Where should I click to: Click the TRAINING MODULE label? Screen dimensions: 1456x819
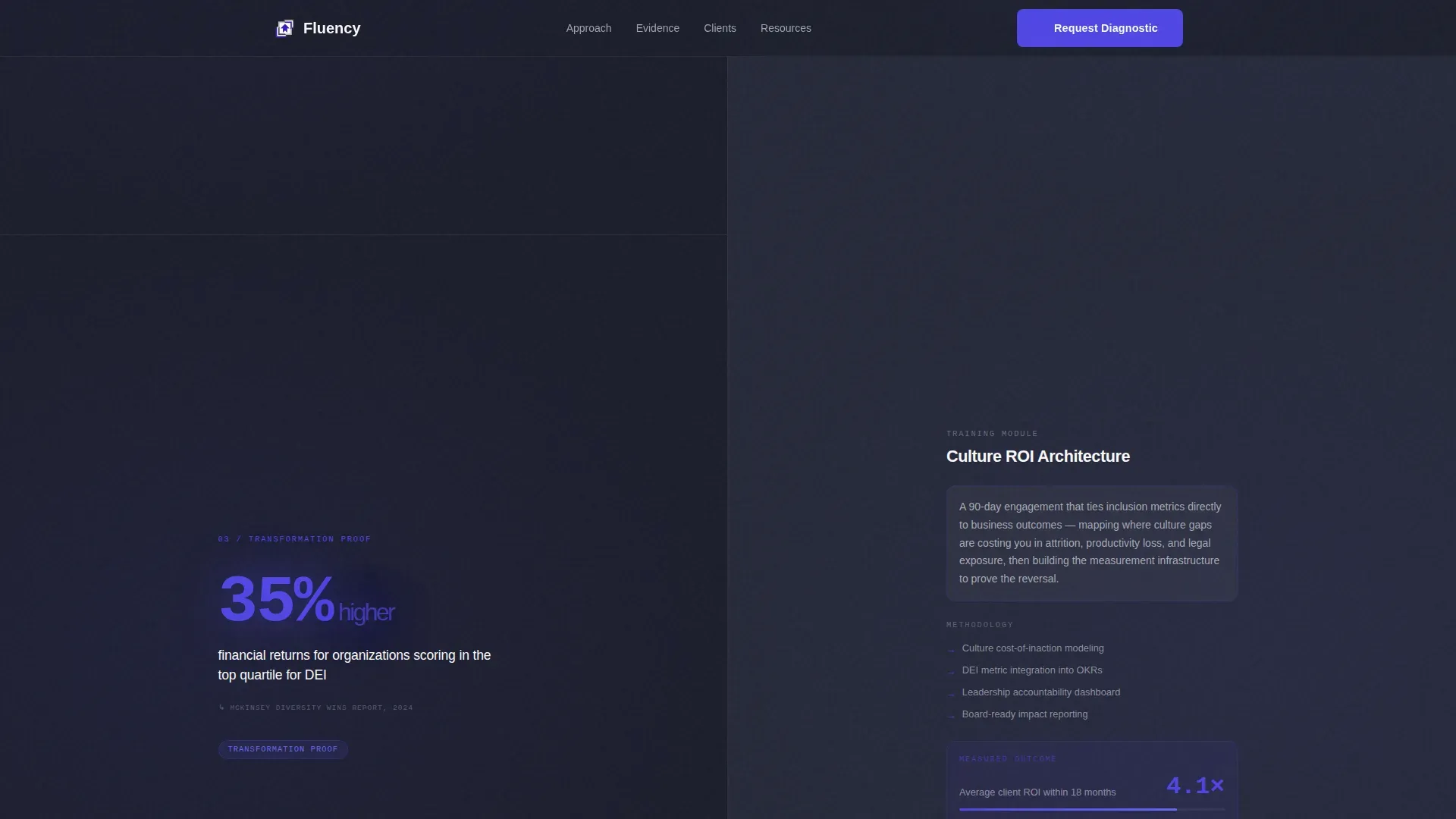point(992,434)
